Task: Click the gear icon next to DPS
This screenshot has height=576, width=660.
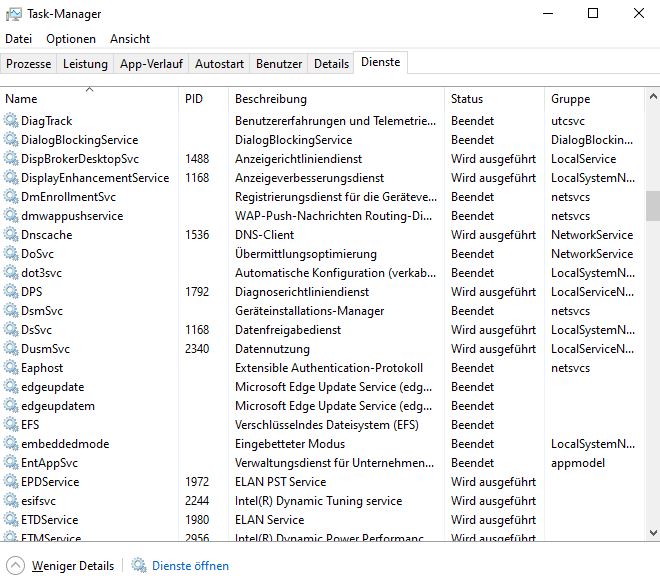Action: pyautogui.click(x=11, y=291)
